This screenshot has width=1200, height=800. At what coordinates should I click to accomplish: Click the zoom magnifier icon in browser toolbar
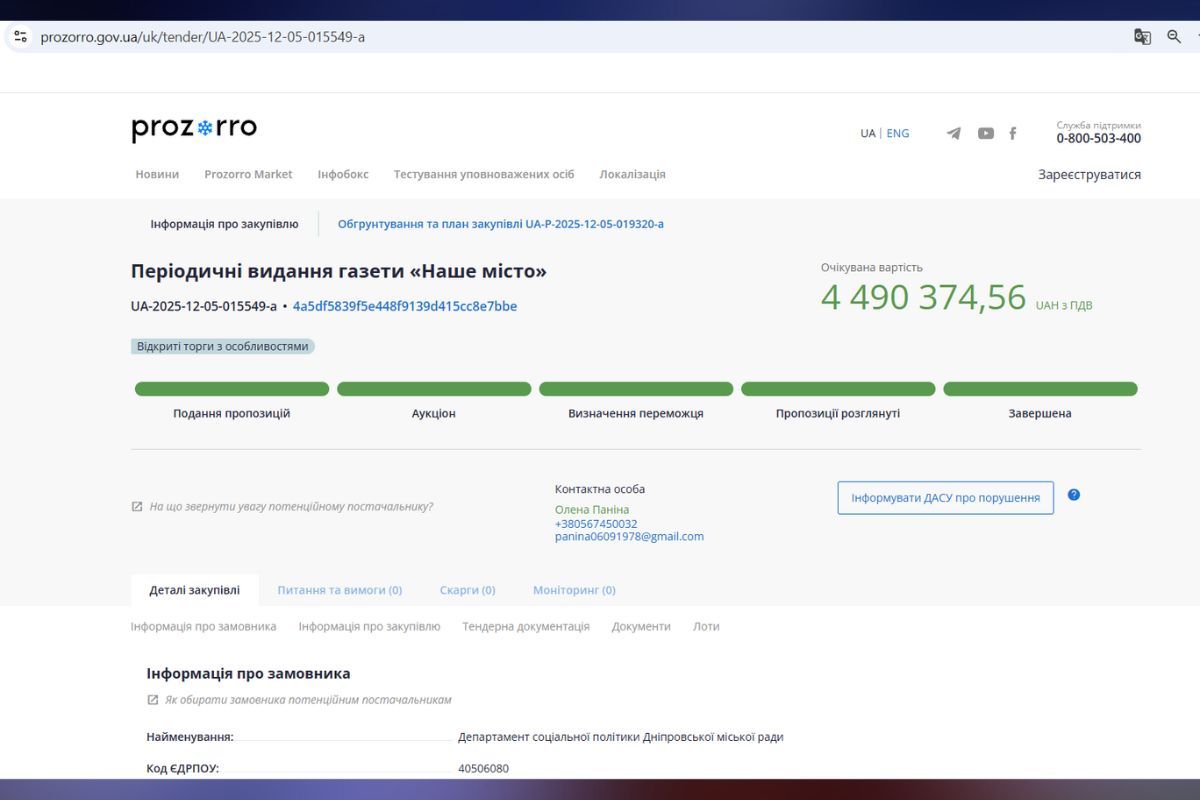click(1172, 36)
